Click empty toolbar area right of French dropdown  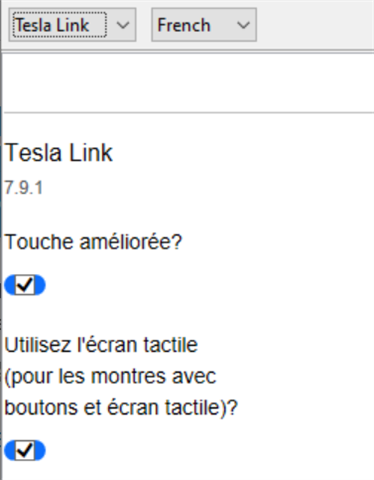point(315,25)
